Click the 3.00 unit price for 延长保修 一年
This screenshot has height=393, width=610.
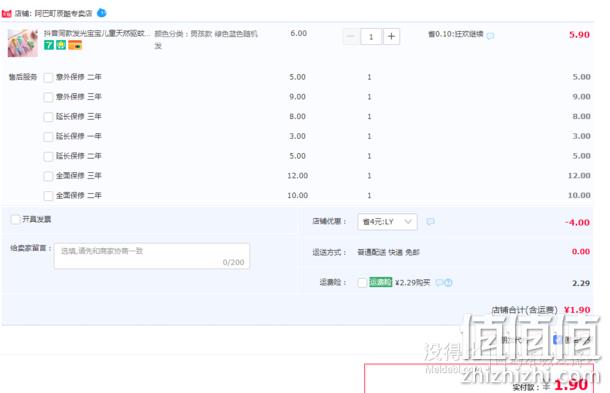click(x=297, y=136)
